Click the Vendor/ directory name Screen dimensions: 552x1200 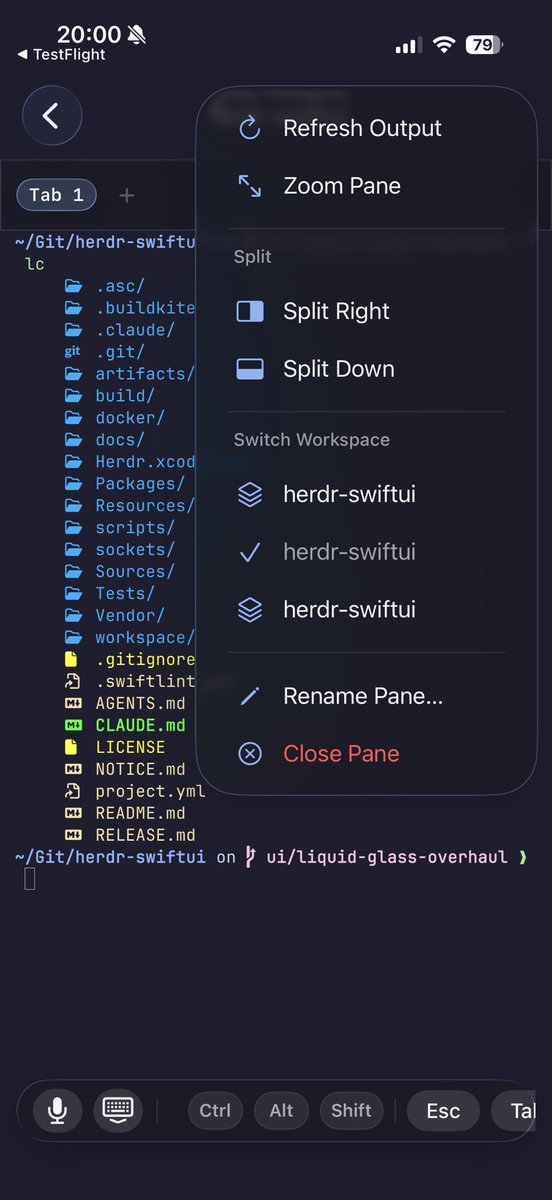tap(130, 616)
